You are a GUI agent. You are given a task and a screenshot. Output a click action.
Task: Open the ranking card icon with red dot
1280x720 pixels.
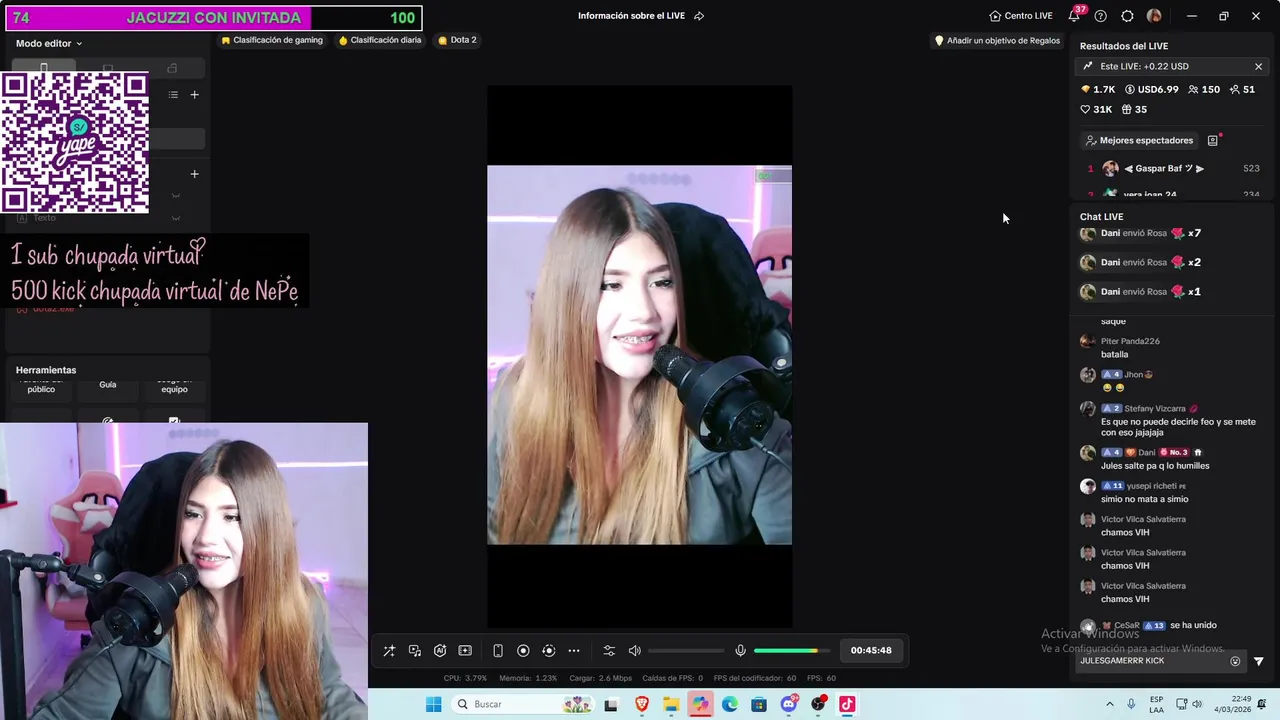point(1213,141)
